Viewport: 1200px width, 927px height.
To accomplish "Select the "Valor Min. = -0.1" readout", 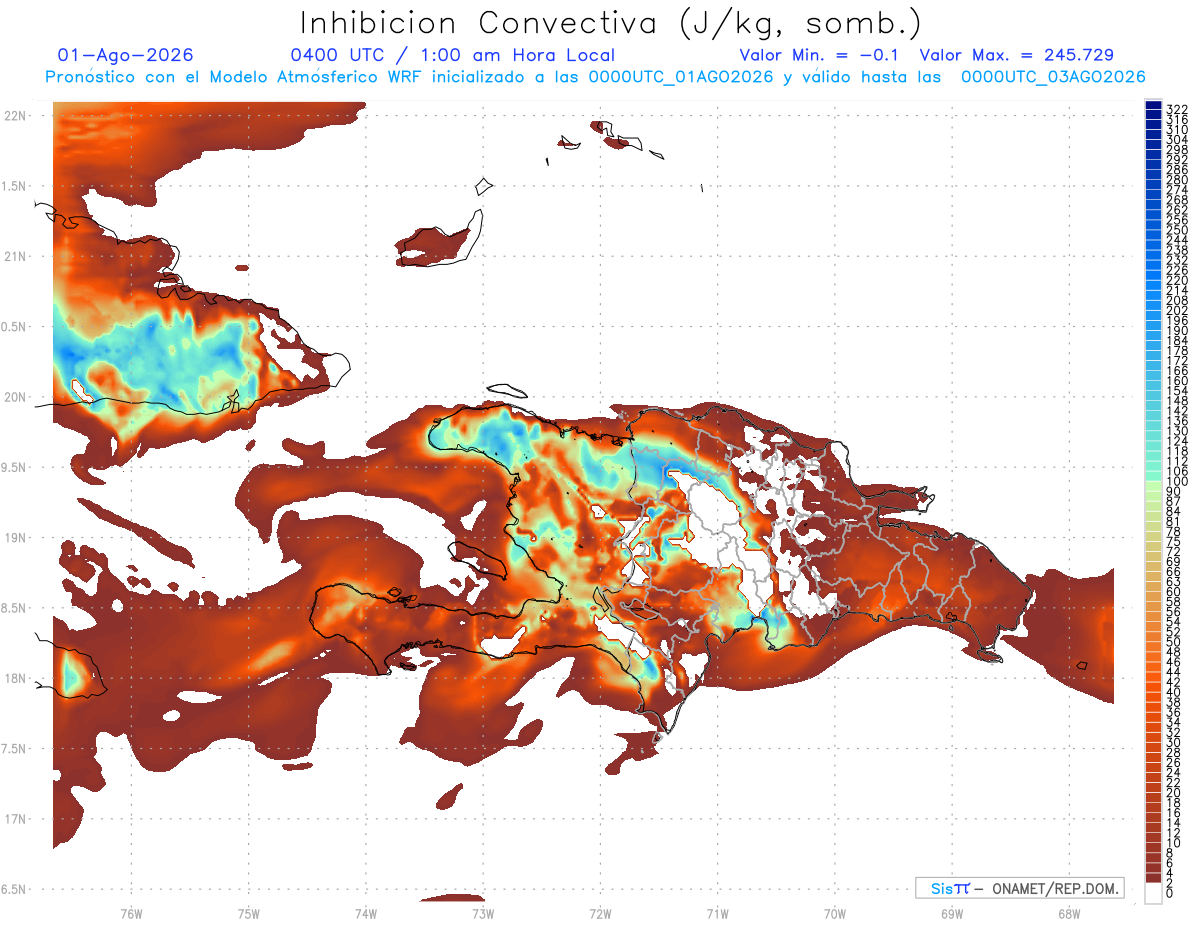I will pyautogui.click(x=821, y=55).
